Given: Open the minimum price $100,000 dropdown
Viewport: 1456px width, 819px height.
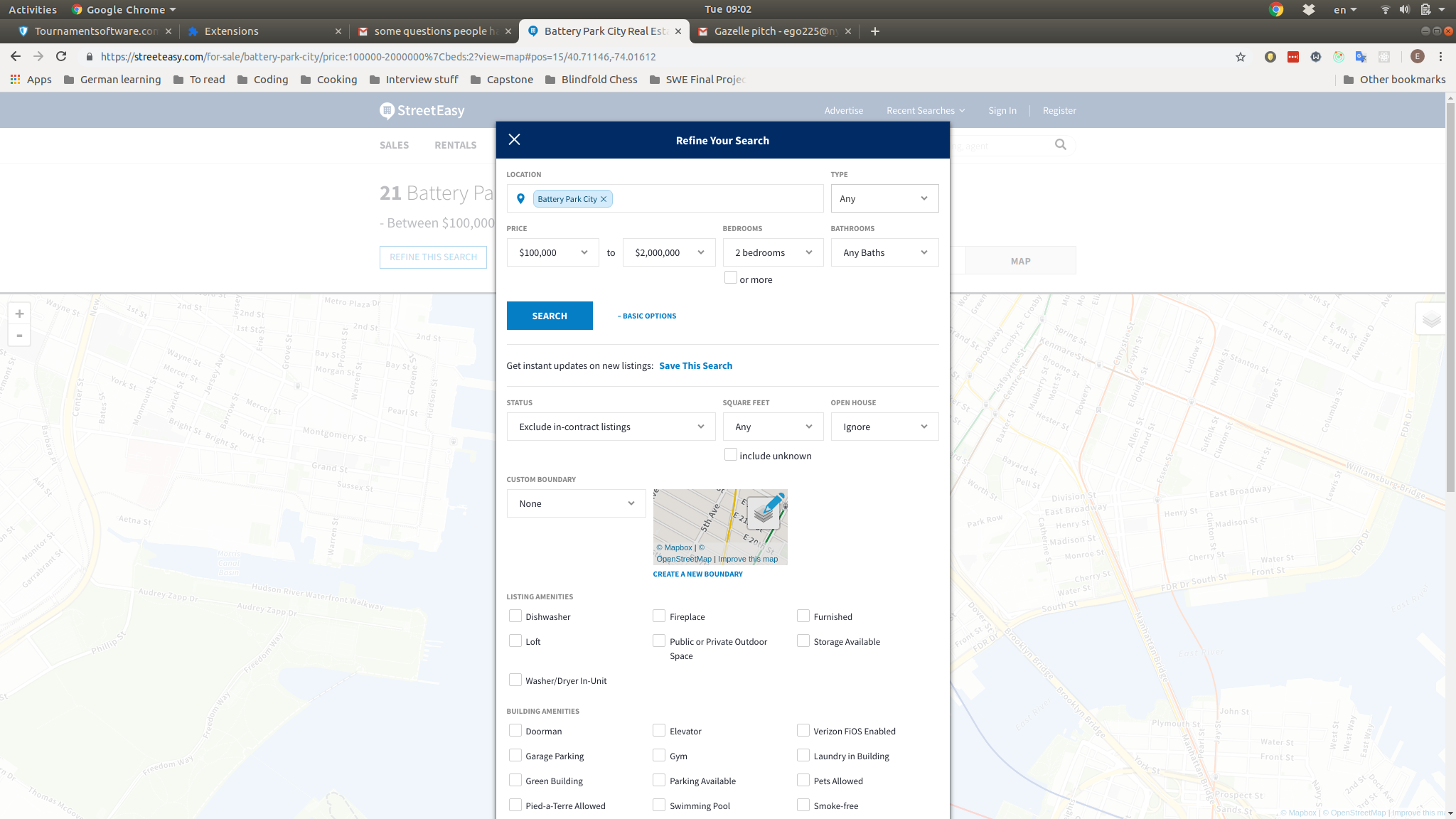Looking at the screenshot, I should [552, 252].
